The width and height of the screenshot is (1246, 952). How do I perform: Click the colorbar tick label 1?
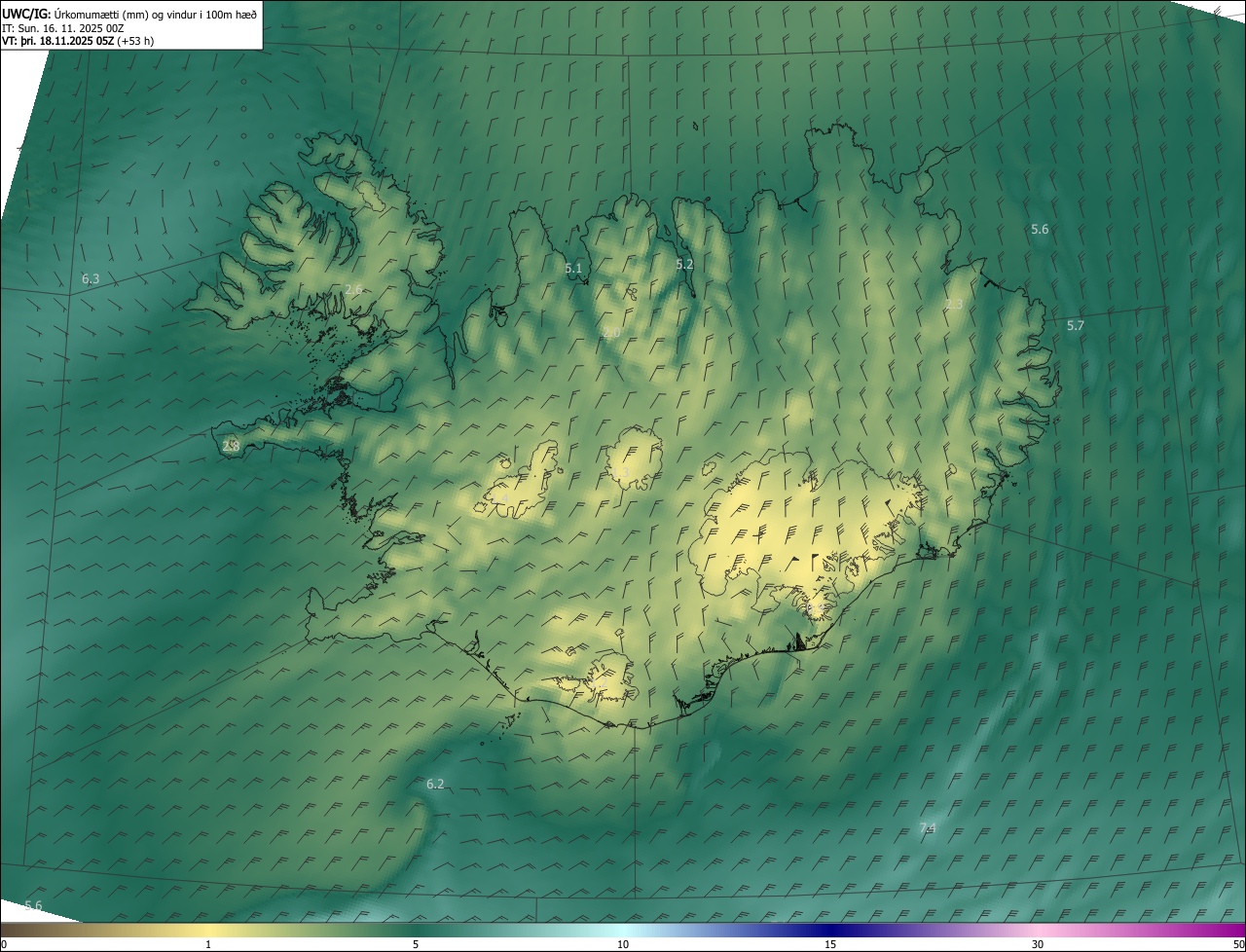pyautogui.click(x=208, y=944)
